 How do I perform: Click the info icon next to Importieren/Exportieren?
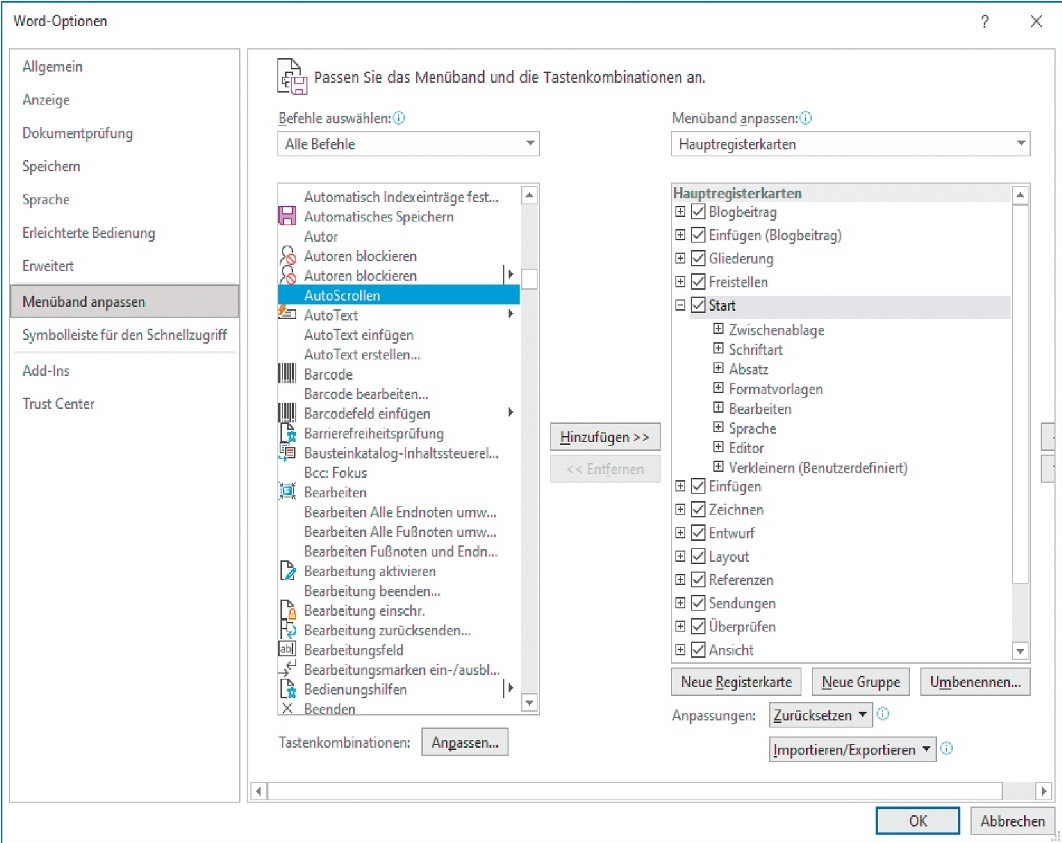(x=947, y=748)
